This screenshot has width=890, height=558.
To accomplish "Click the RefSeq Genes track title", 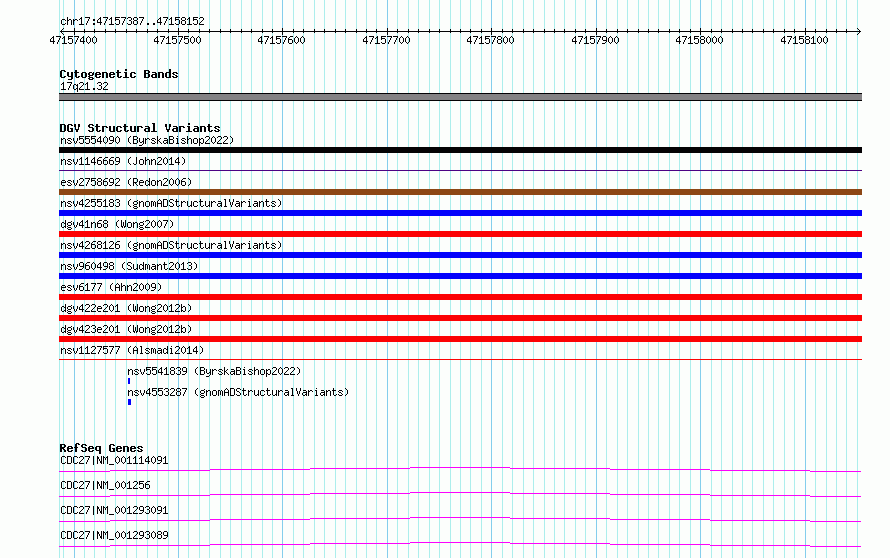I will click(101, 448).
